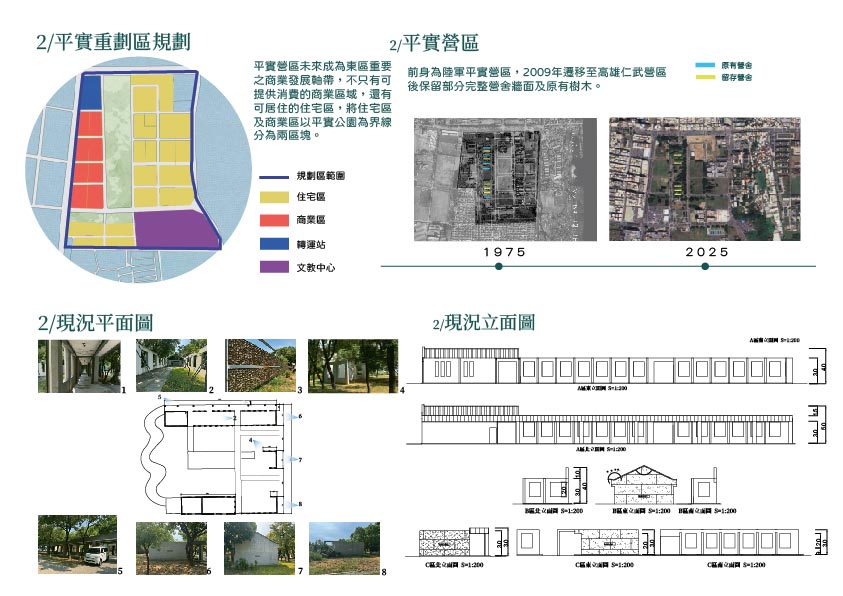Click the blue 轉運站 legend swatch
Image resolution: width=843 pixels, height=596 pixels.
click(274, 244)
